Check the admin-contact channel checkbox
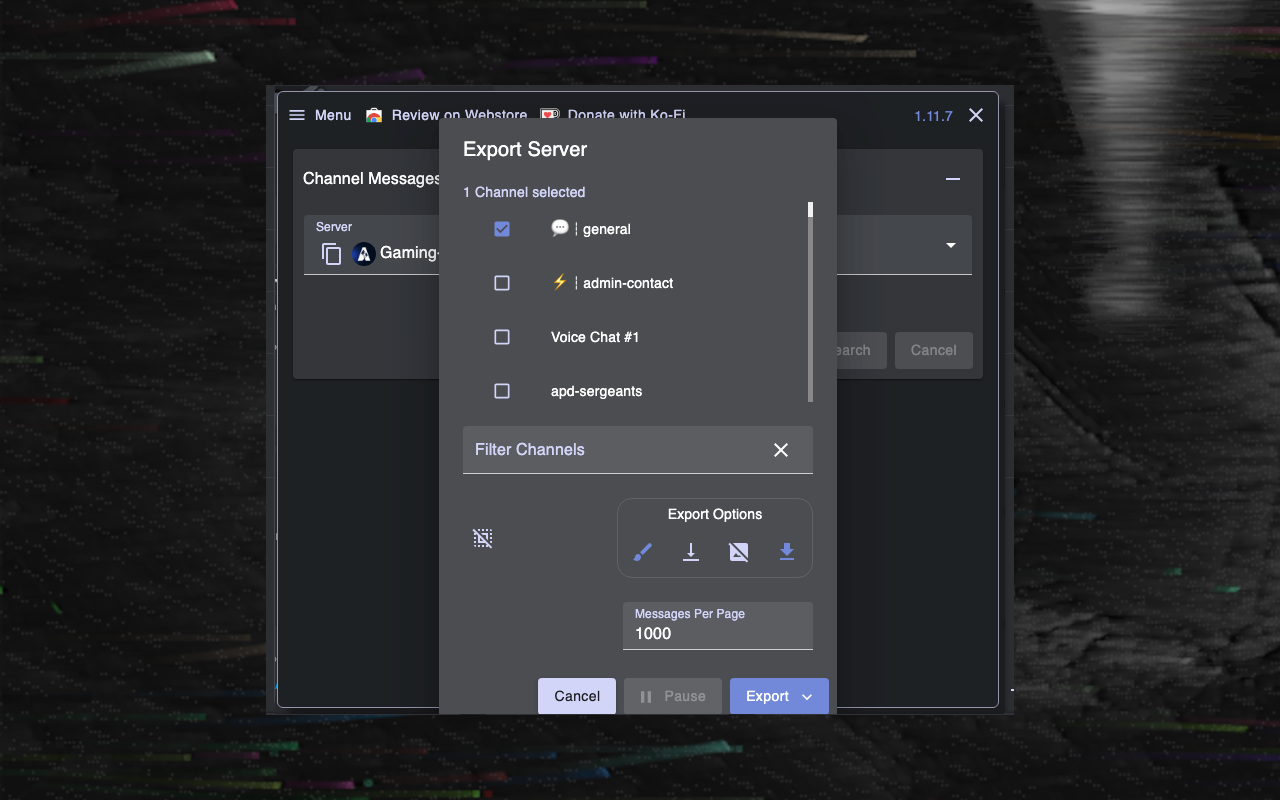Screen dimensions: 1280x800 pyautogui.click(x=502, y=283)
